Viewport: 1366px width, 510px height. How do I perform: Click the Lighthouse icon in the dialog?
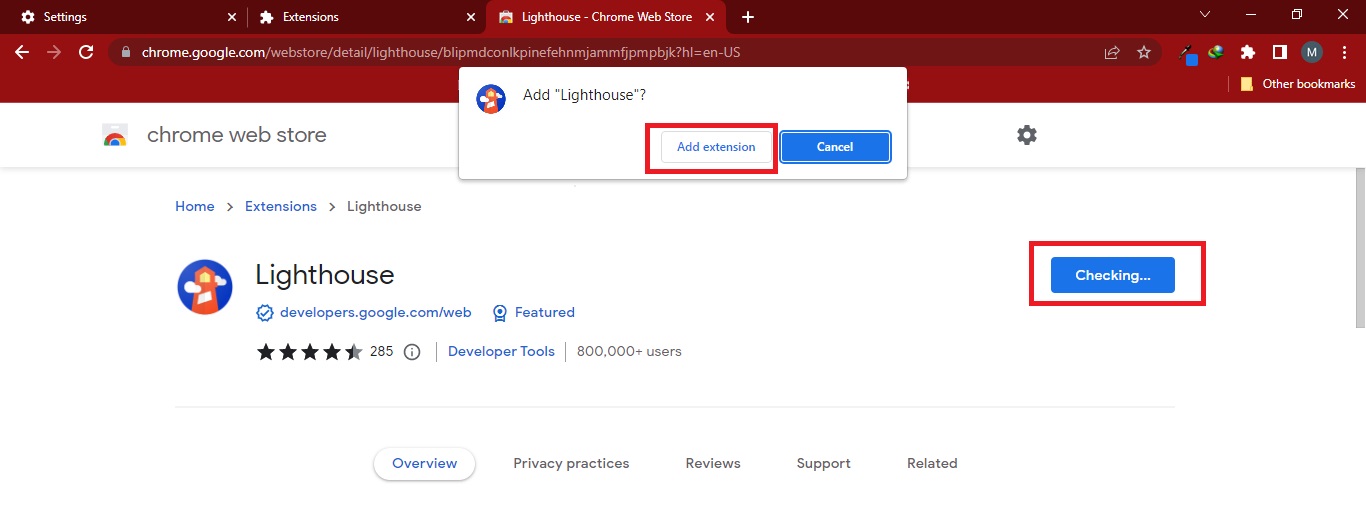pyautogui.click(x=491, y=99)
